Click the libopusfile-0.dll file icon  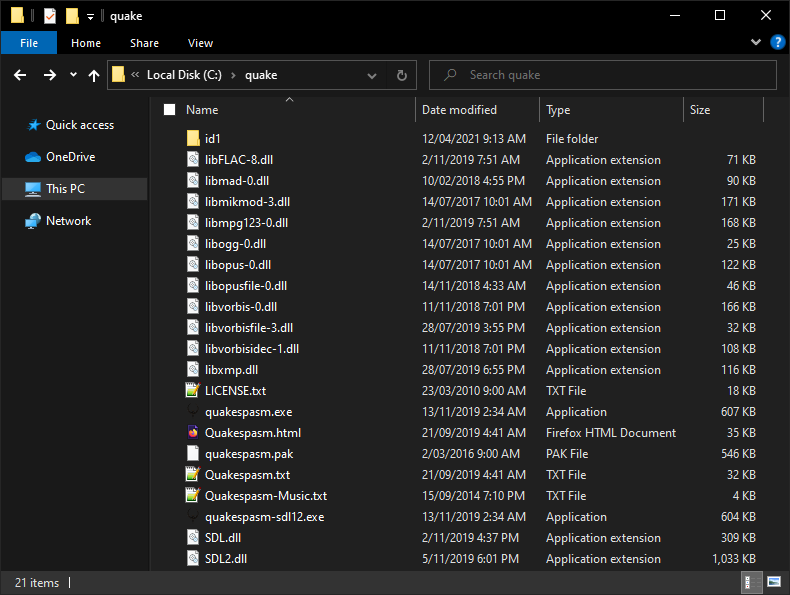(193, 286)
